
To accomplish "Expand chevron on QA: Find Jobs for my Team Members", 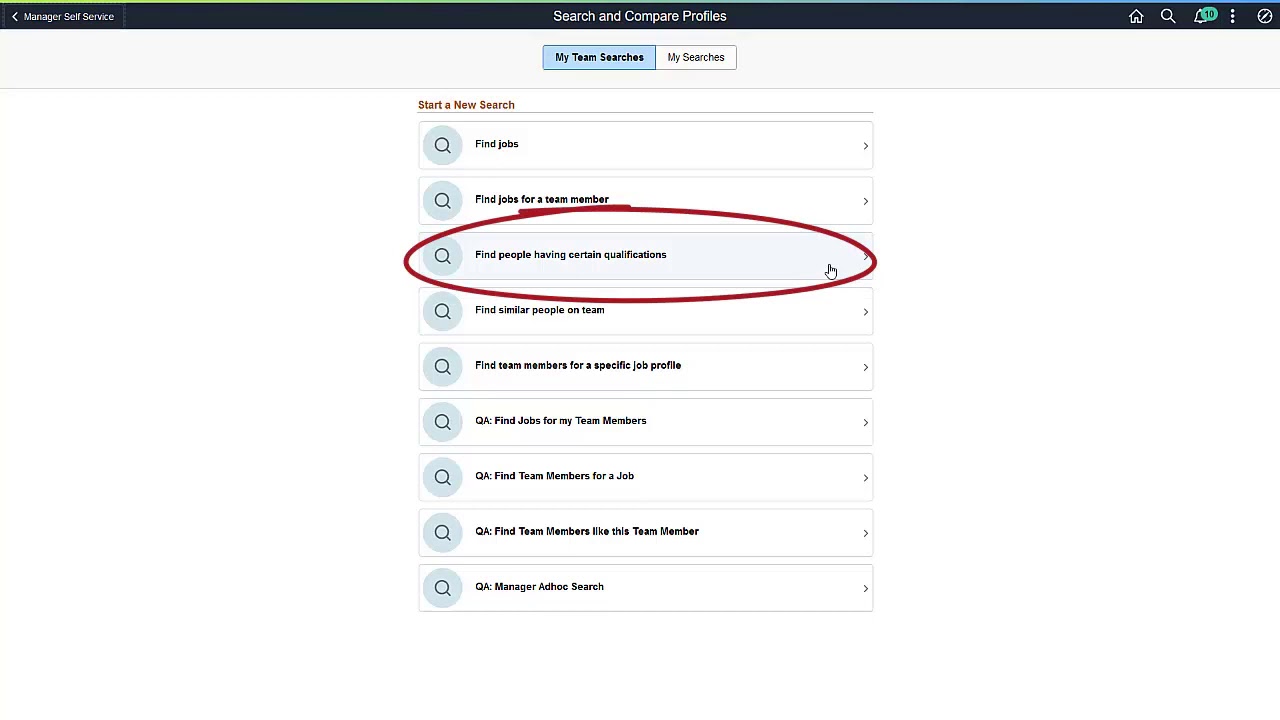I will 865,423.
